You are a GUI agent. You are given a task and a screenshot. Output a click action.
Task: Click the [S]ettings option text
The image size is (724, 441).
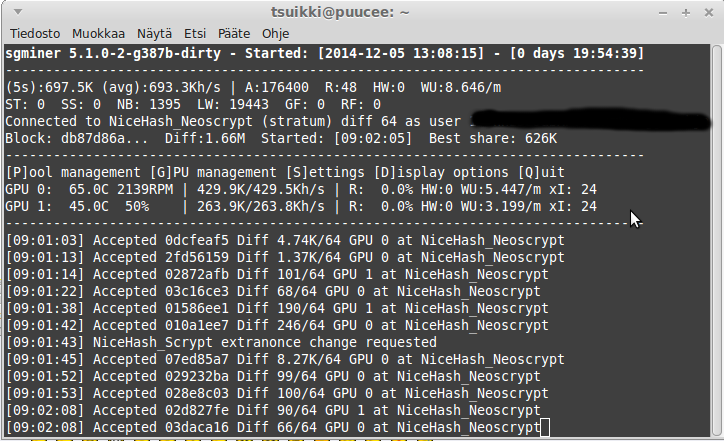325,172
